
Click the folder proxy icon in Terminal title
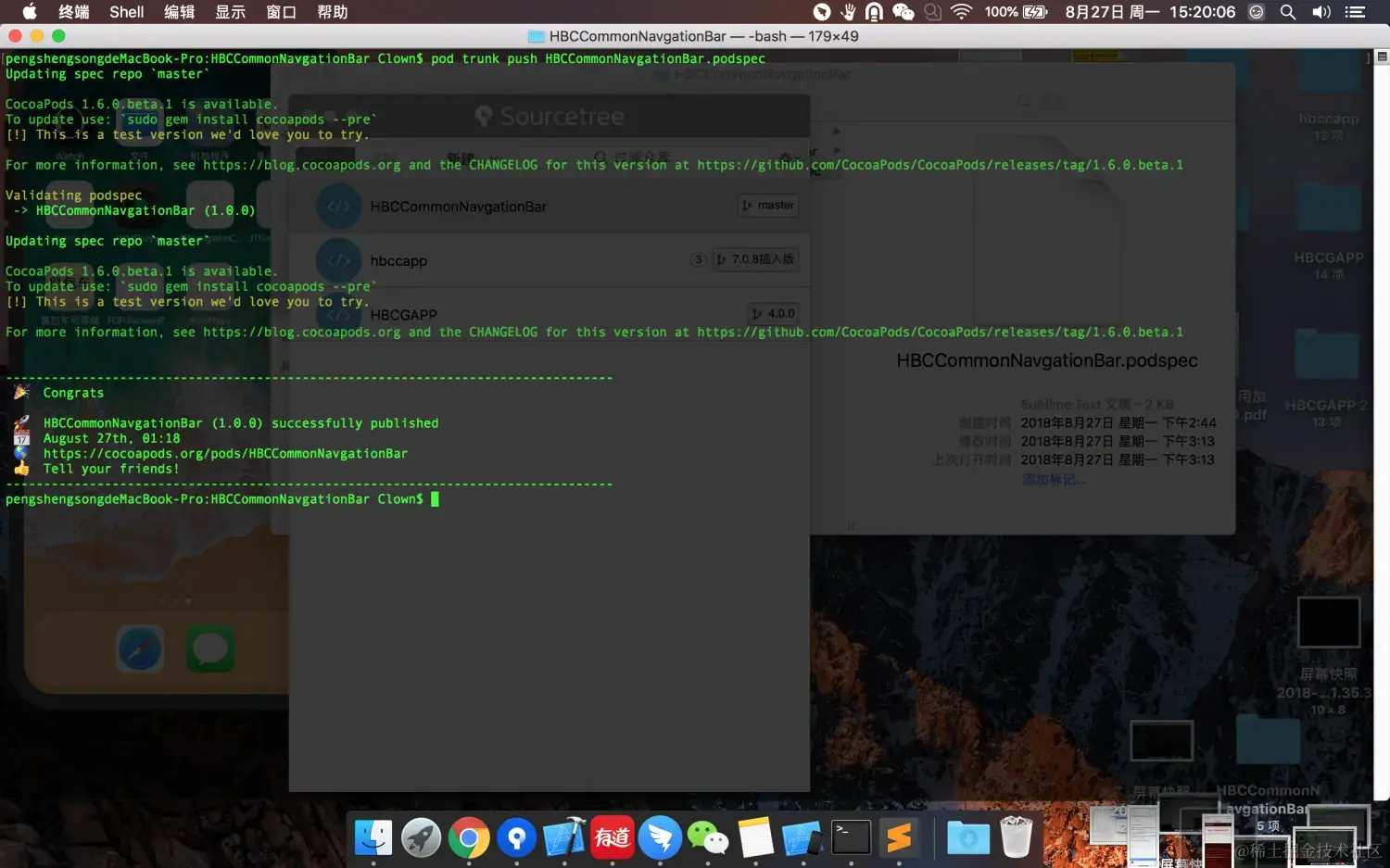(x=536, y=36)
